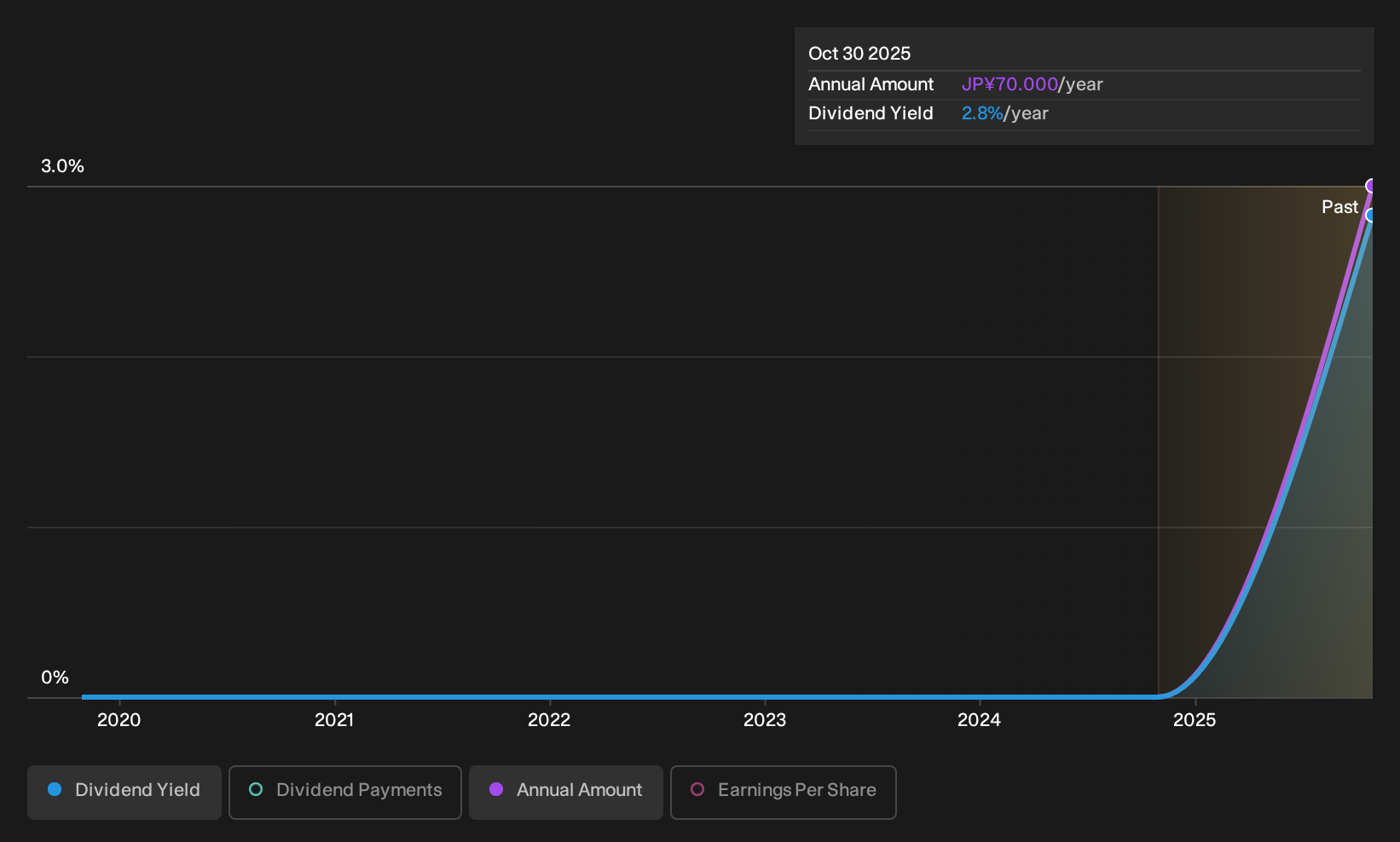Viewport: 1400px width, 842px height.
Task: Click the blue Dividend Yield endpoint marker
Action: [x=1371, y=215]
